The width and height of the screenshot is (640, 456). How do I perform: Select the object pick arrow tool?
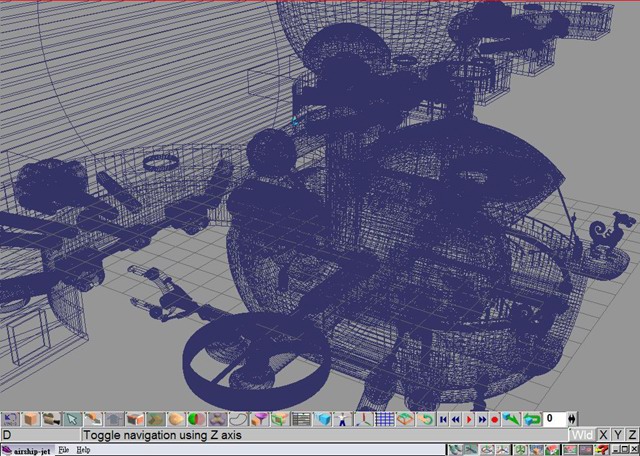click(73, 420)
